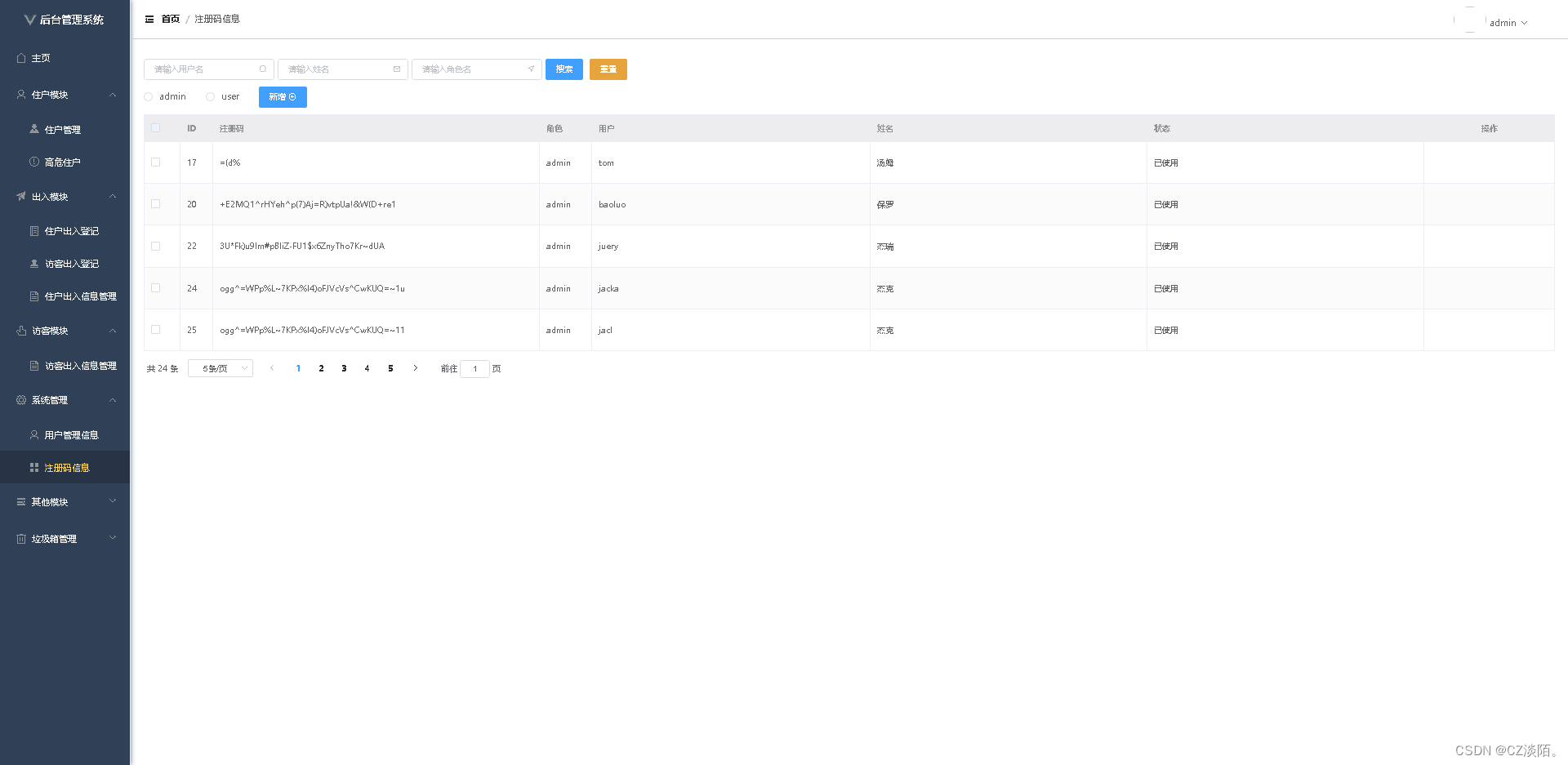Collapse the 系统管理 chevron
Viewport: 1568px width, 765px height.
(x=113, y=400)
